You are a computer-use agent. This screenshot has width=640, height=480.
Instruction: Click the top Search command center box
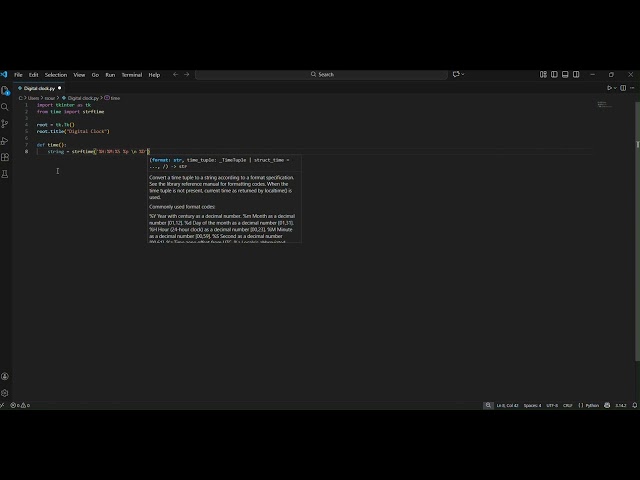click(321, 74)
